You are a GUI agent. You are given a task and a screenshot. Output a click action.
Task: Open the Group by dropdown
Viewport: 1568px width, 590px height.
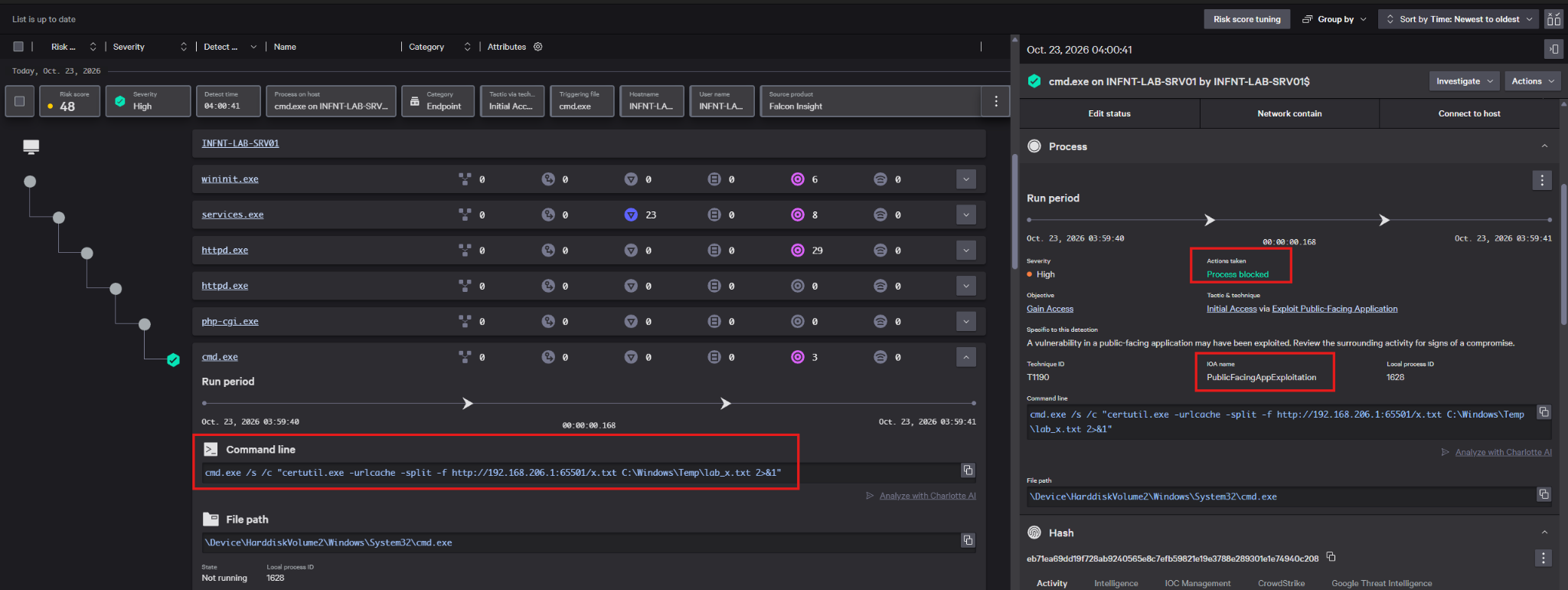pos(1334,19)
